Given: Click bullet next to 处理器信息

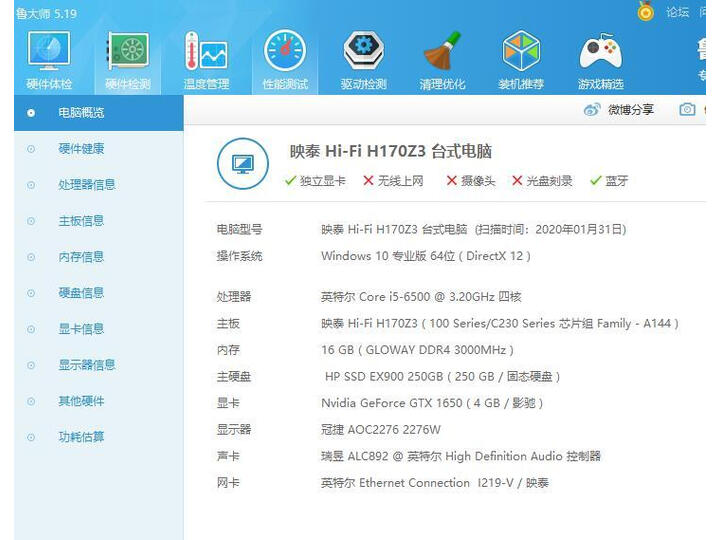Looking at the screenshot, I should pos(31,185).
